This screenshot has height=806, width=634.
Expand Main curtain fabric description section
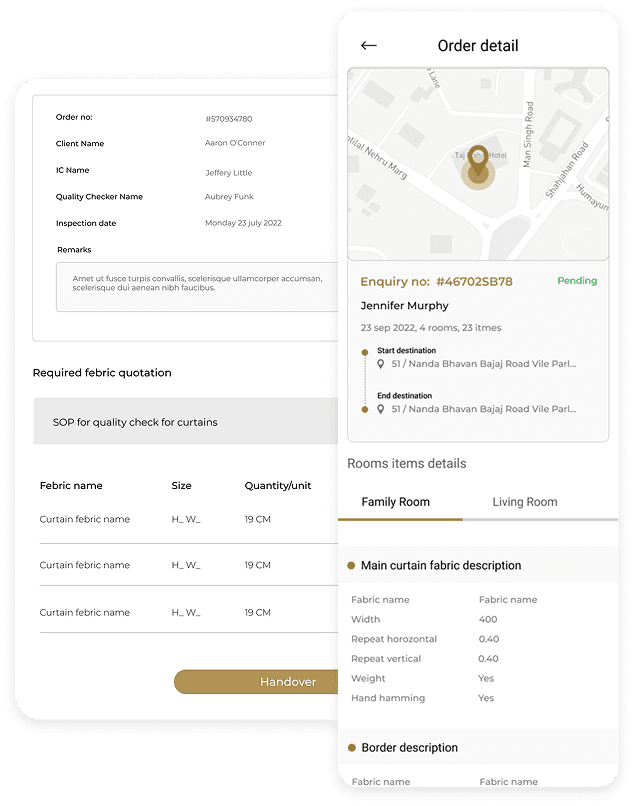(x=441, y=565)
